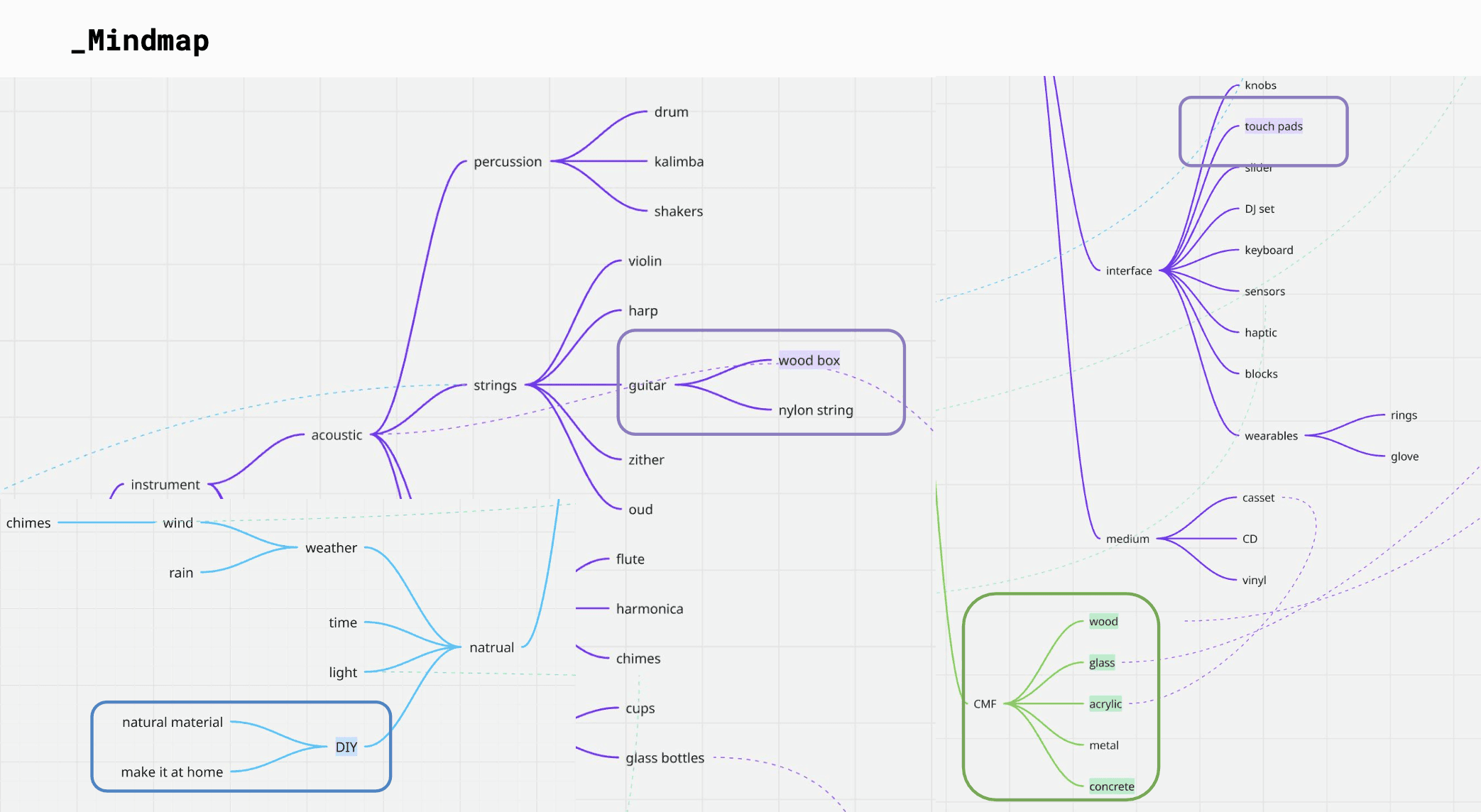
Task: Click the 'acoustic' node
Action: (337, 435)
